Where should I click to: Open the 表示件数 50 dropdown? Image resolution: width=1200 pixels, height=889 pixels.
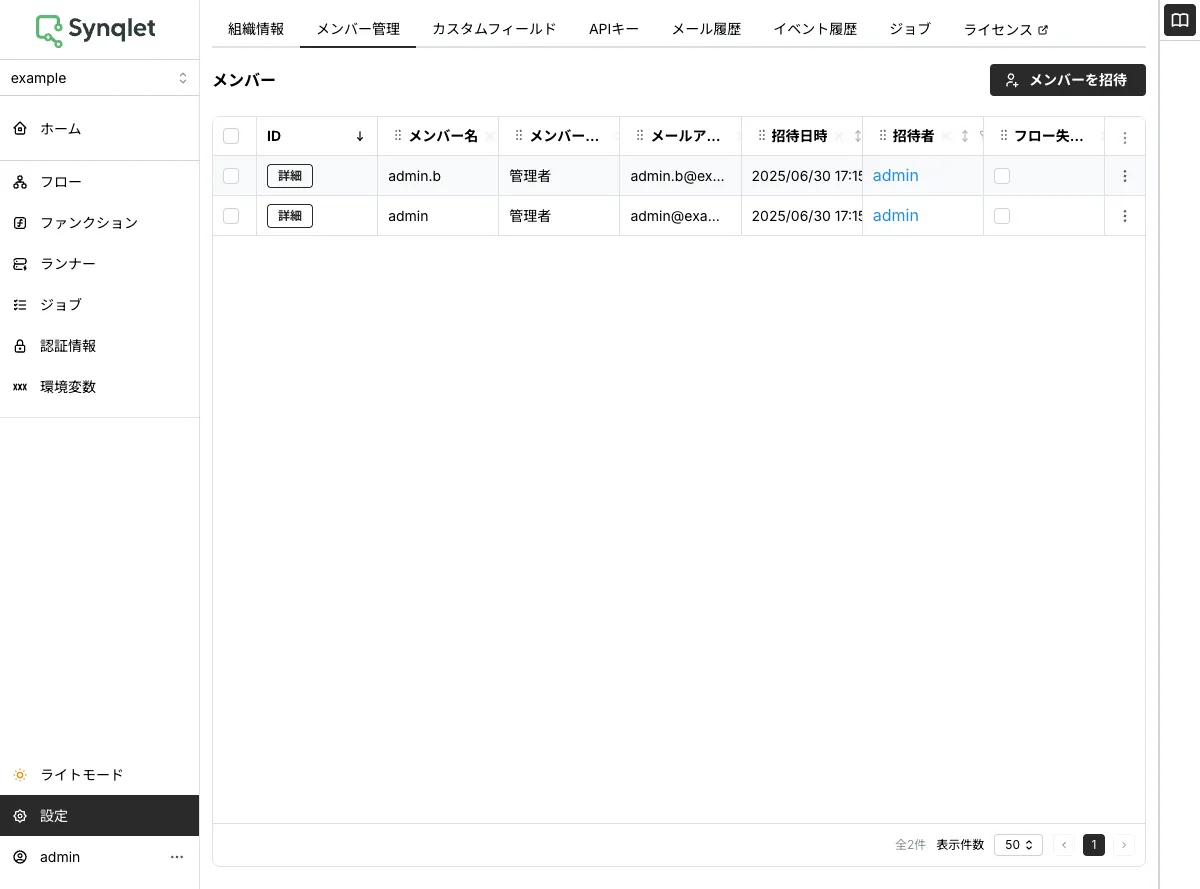click(1018, 845)
